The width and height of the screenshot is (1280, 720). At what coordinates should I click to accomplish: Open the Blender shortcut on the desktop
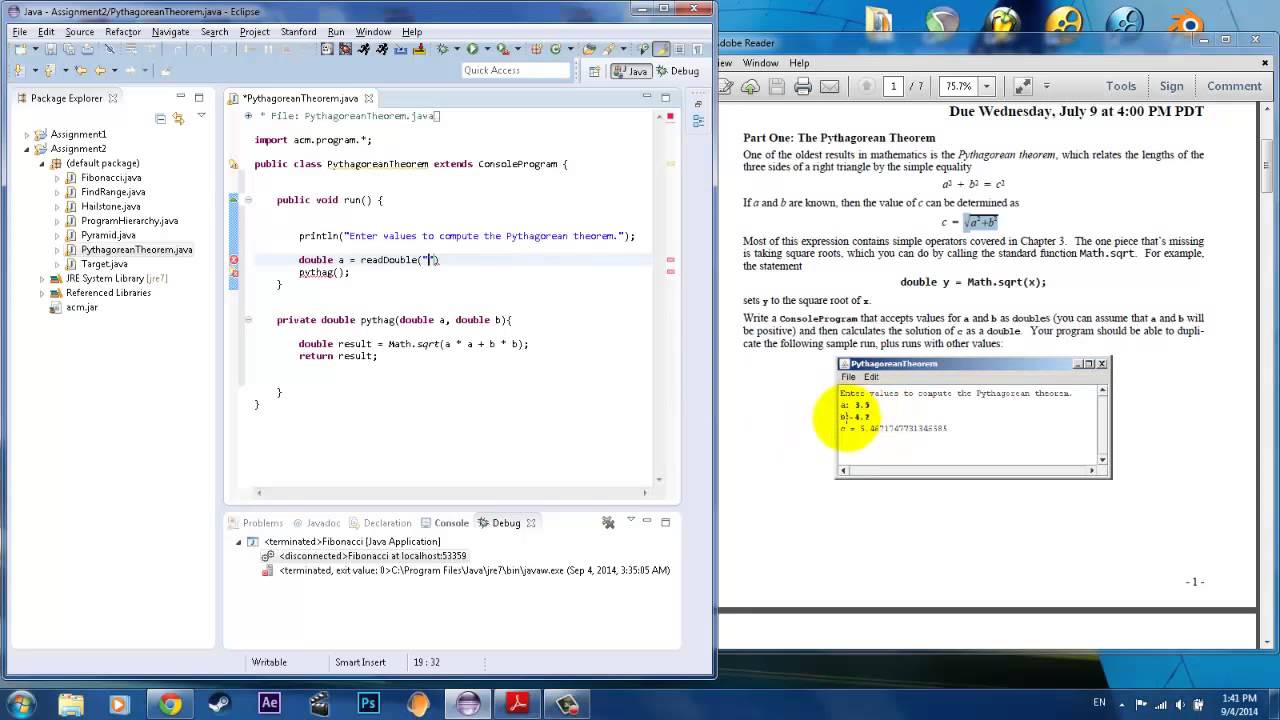(x=1188, y=22)
